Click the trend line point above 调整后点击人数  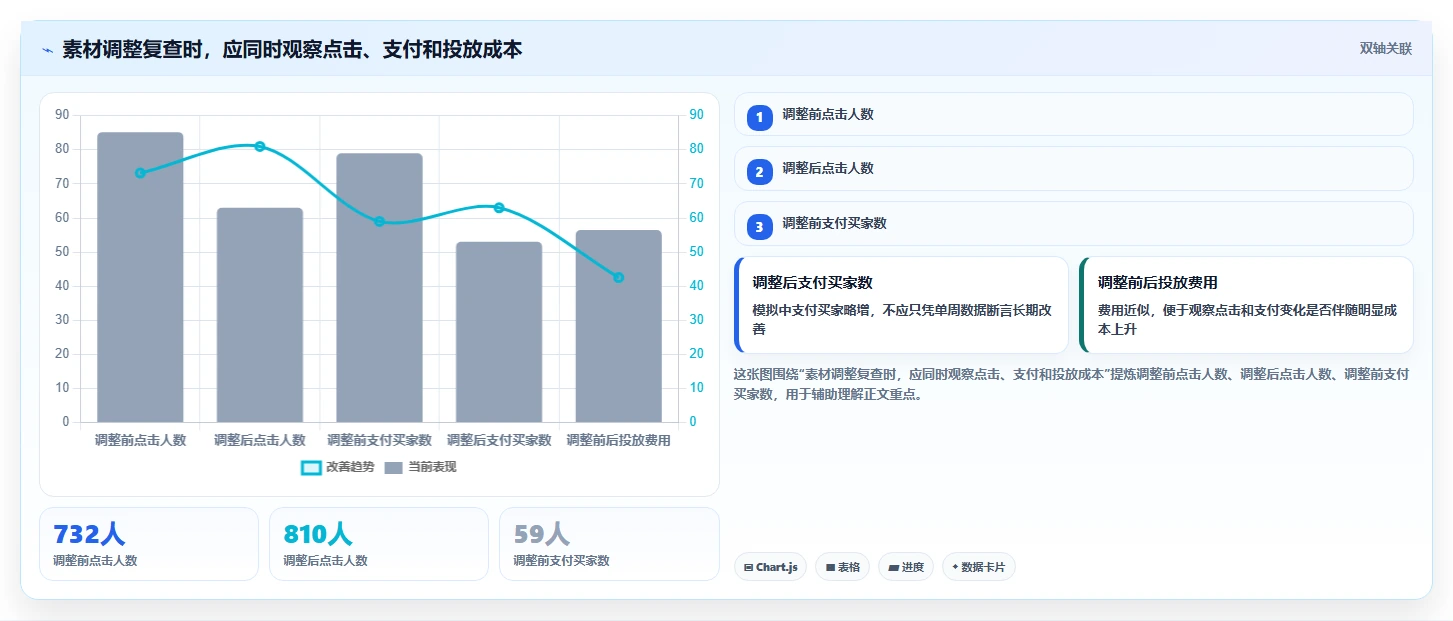pos(260,146)
